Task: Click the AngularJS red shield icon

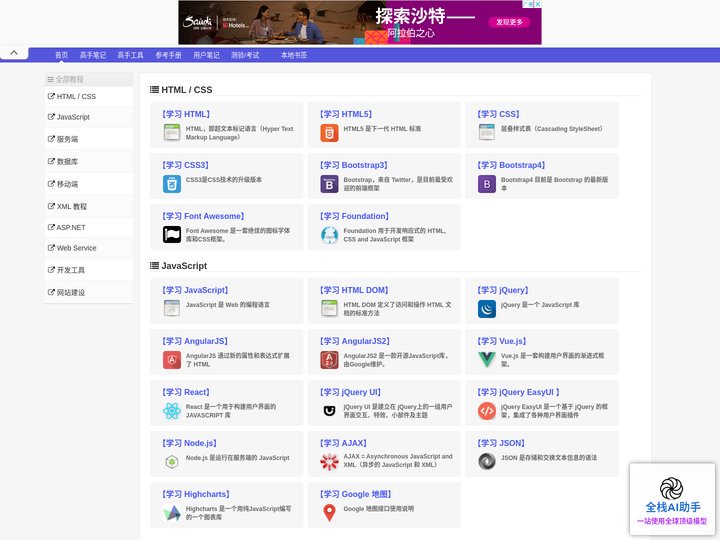Action: pos(172,360)
